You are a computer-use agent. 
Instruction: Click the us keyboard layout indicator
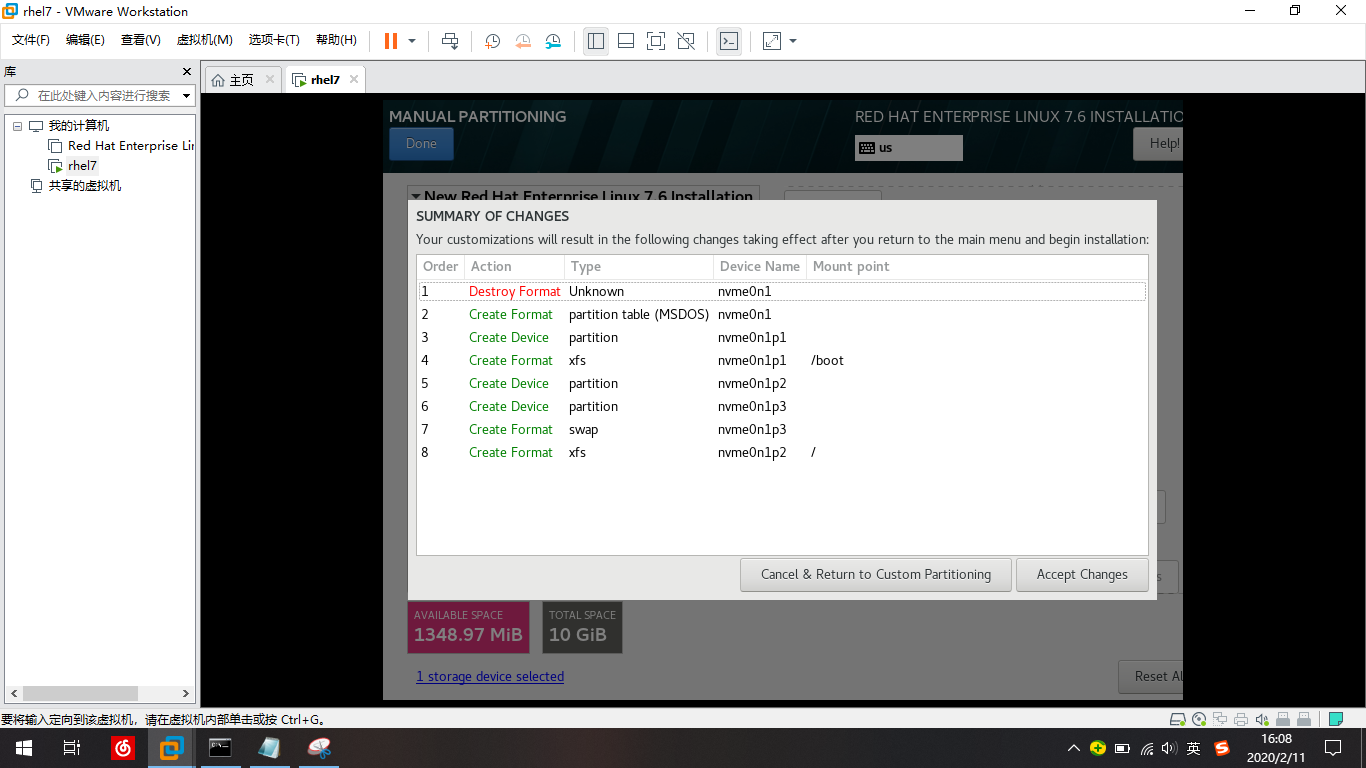pos(909,148)
